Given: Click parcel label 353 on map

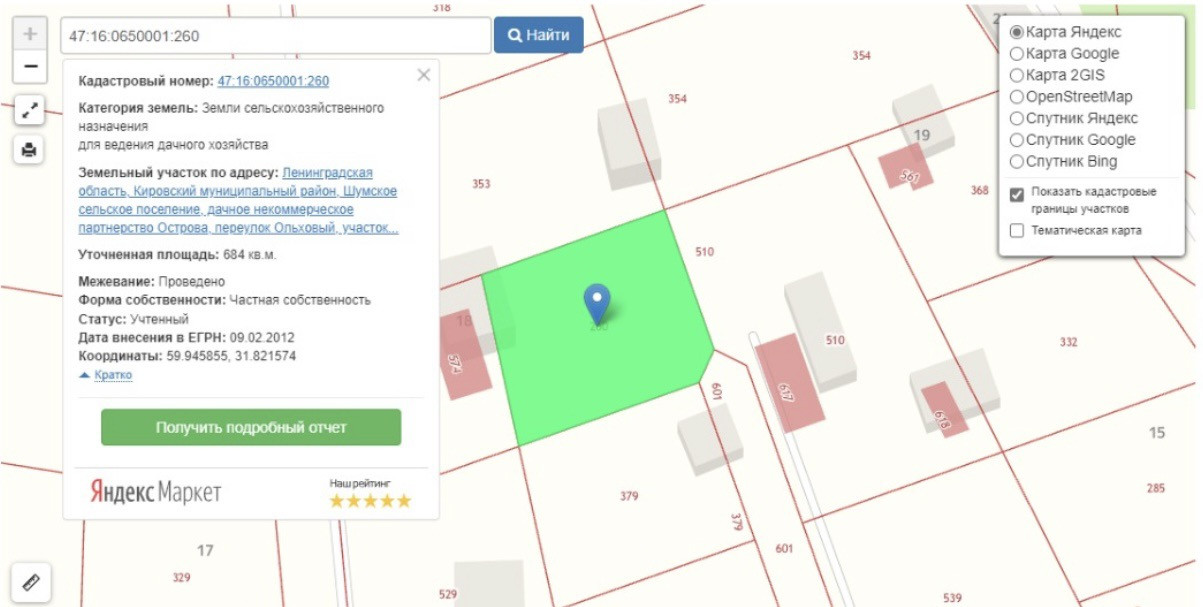Looking at the screenshot, I should [x=482, y=184].
